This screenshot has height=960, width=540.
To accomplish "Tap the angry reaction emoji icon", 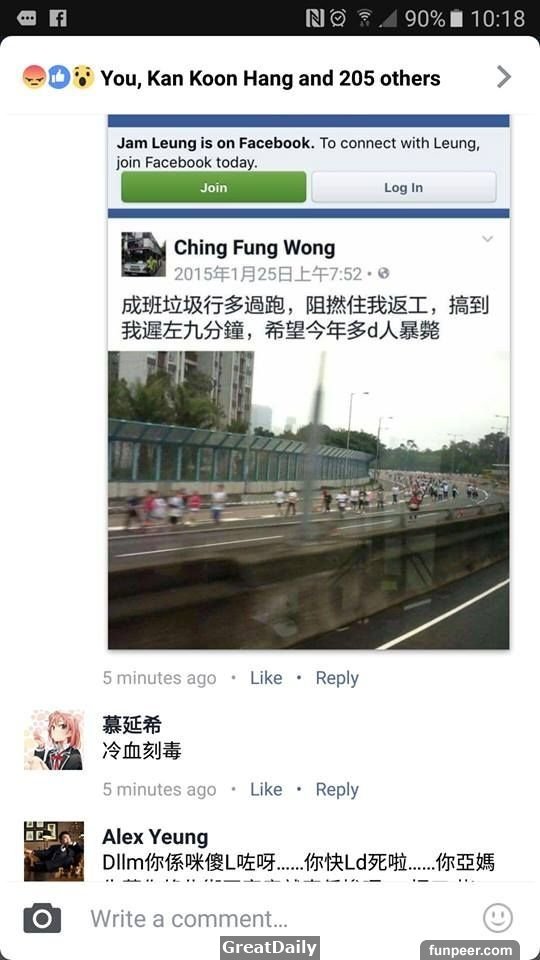I will [x=34, y=77].
